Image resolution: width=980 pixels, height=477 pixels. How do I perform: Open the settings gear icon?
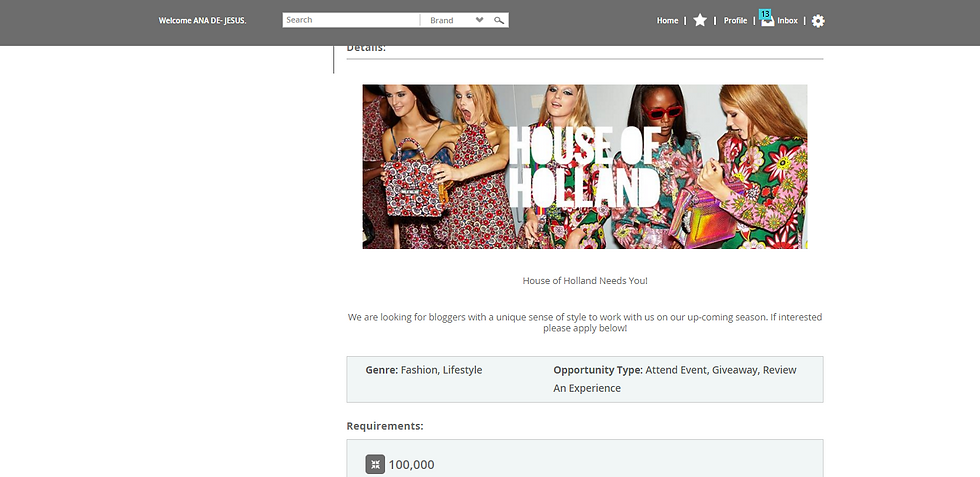tap(818, 21)
